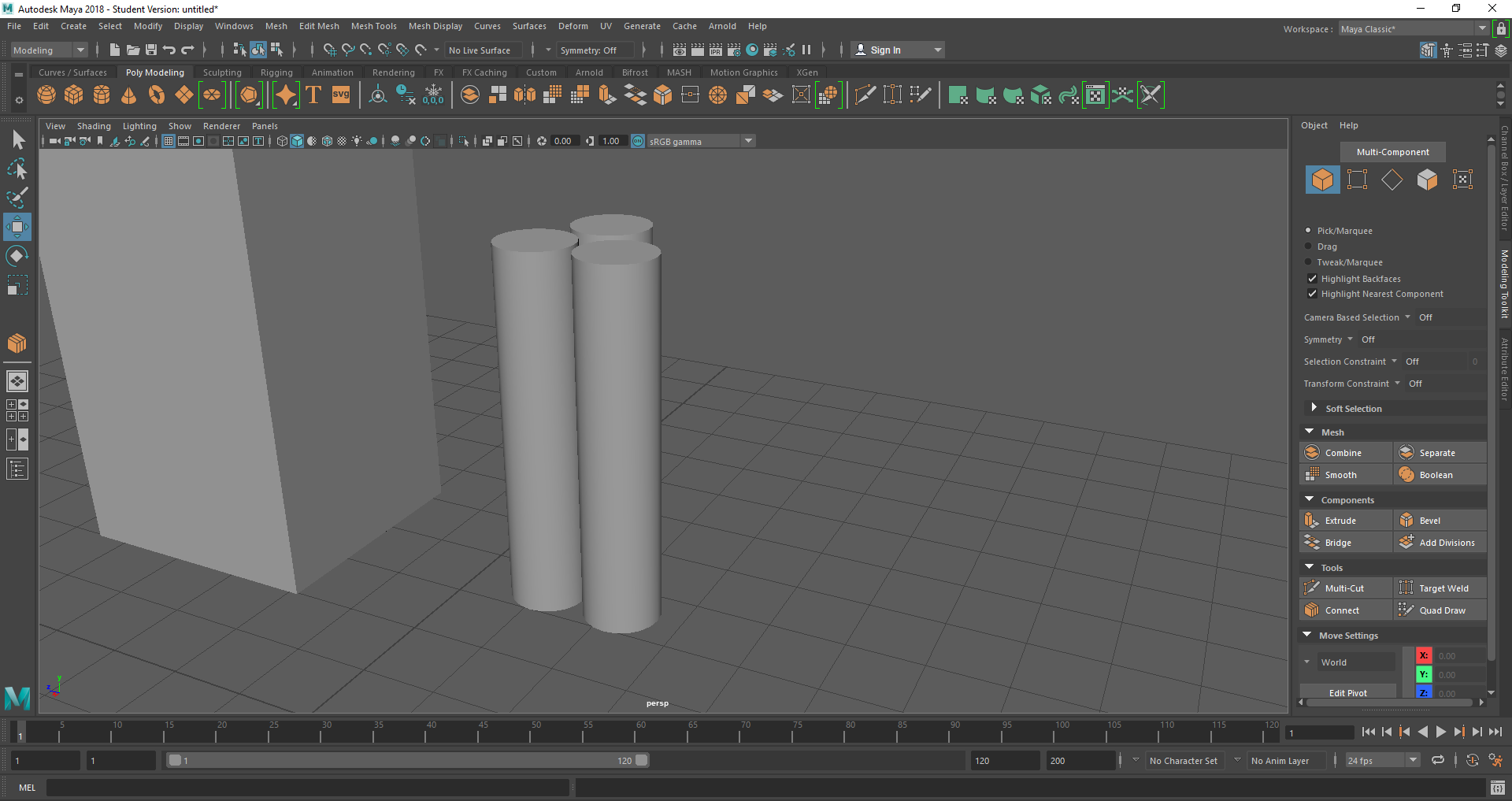Image resolution: width=1512 pixels, height=801 pixels.
Task: Click the Extrude component button
Action: (x=1340, y=521)
